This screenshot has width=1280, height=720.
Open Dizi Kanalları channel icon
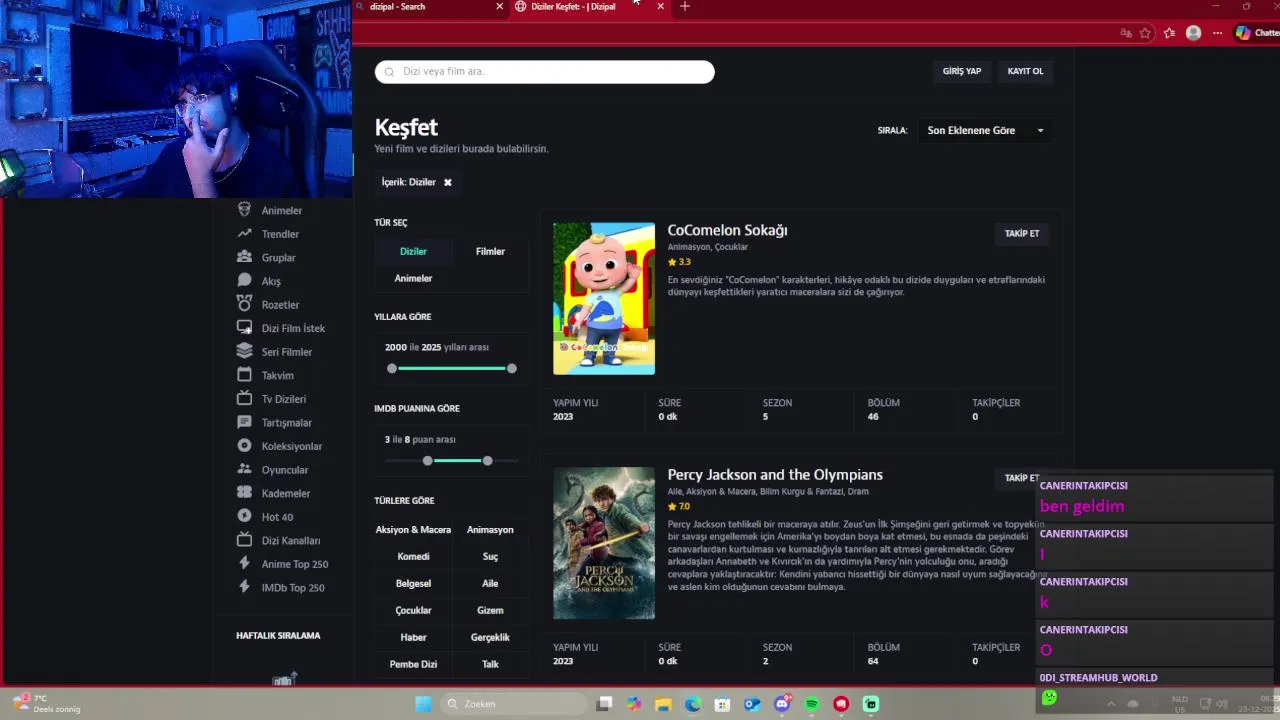tap(244, 540)
